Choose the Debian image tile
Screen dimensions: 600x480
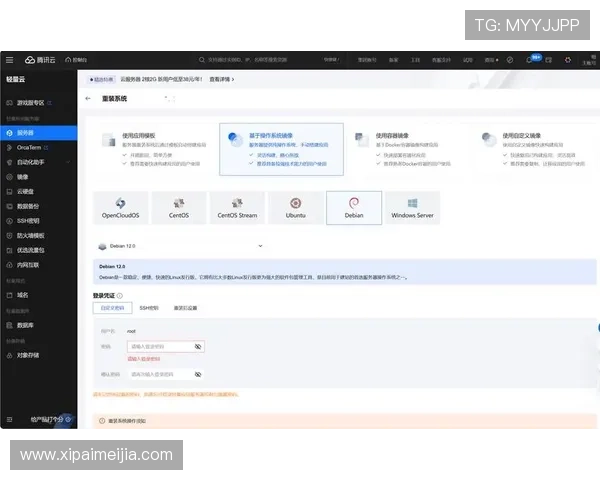[x=354, y=208]
